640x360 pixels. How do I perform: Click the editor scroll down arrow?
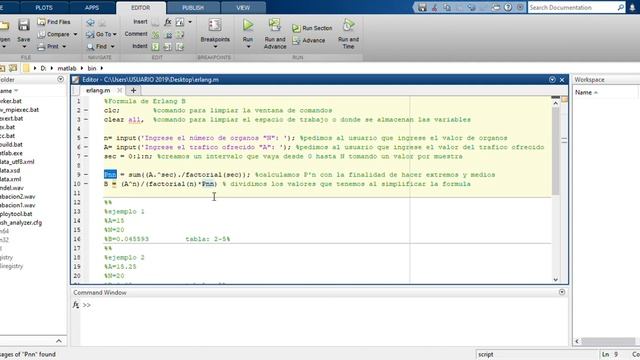[556, 280]
